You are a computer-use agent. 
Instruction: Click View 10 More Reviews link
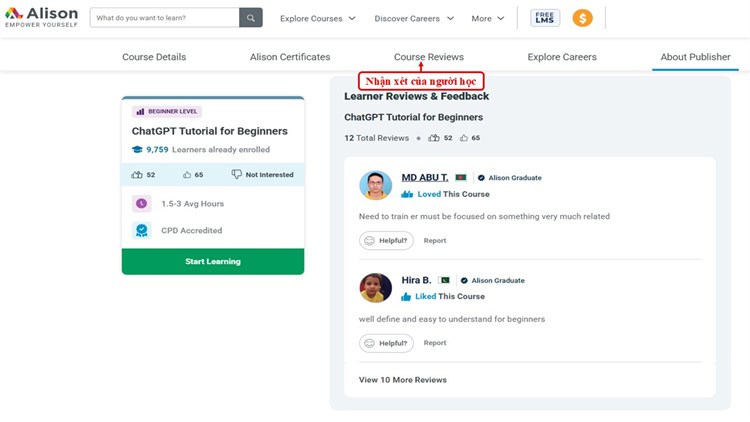(403, 380)
